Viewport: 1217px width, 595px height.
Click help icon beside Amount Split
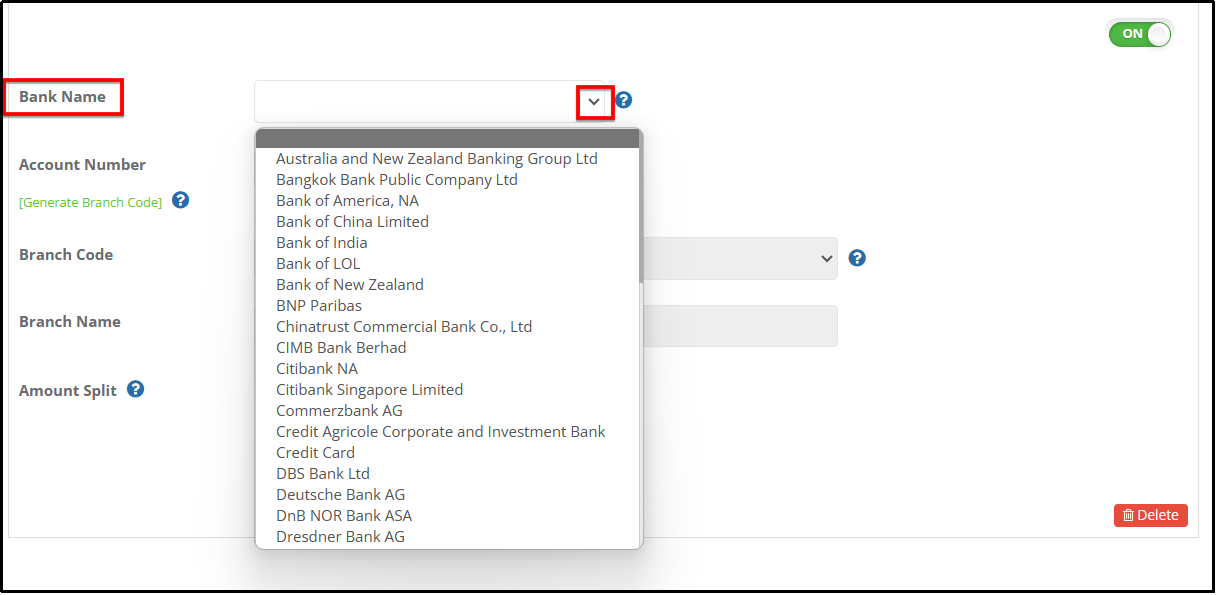click(x=136, y=389)
